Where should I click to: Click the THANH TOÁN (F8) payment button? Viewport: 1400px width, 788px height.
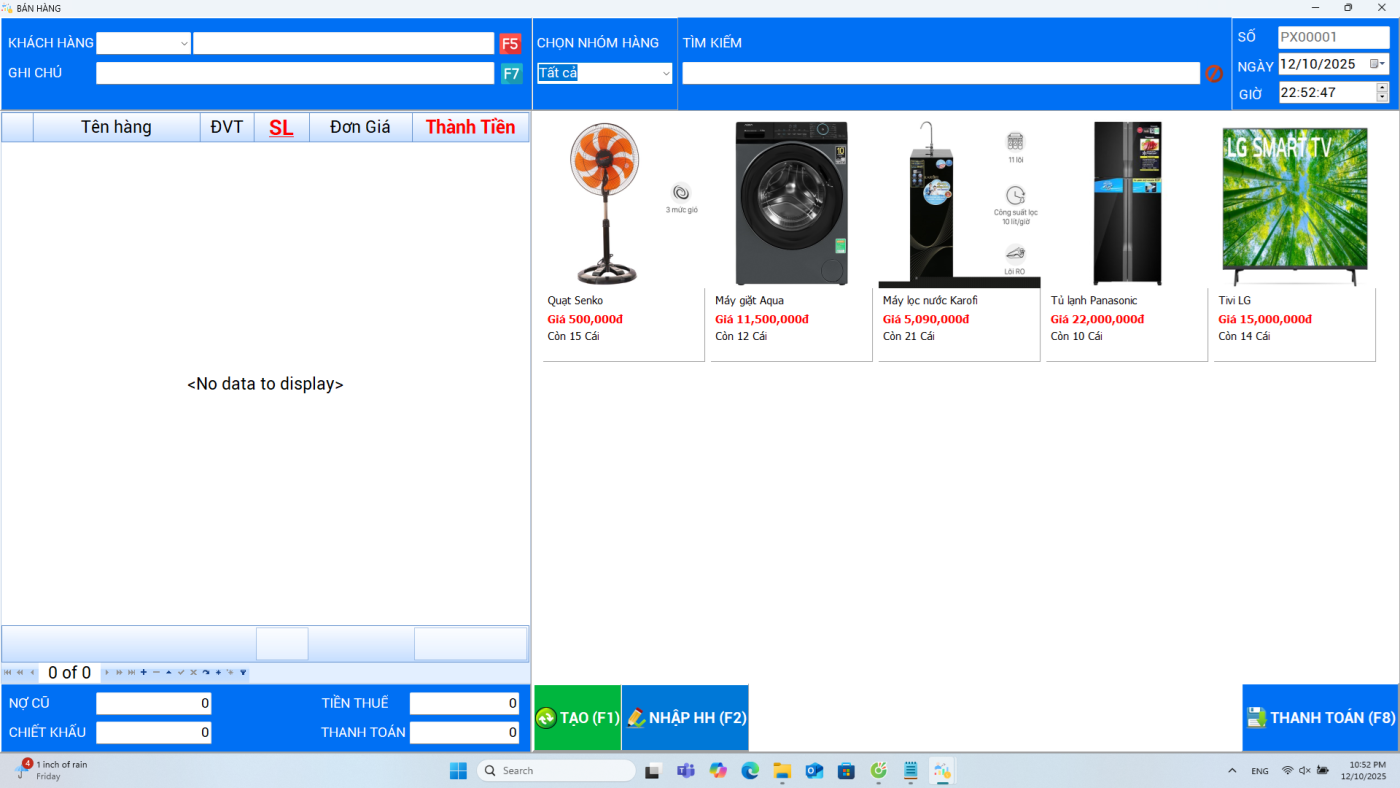tap(1319, 718)
